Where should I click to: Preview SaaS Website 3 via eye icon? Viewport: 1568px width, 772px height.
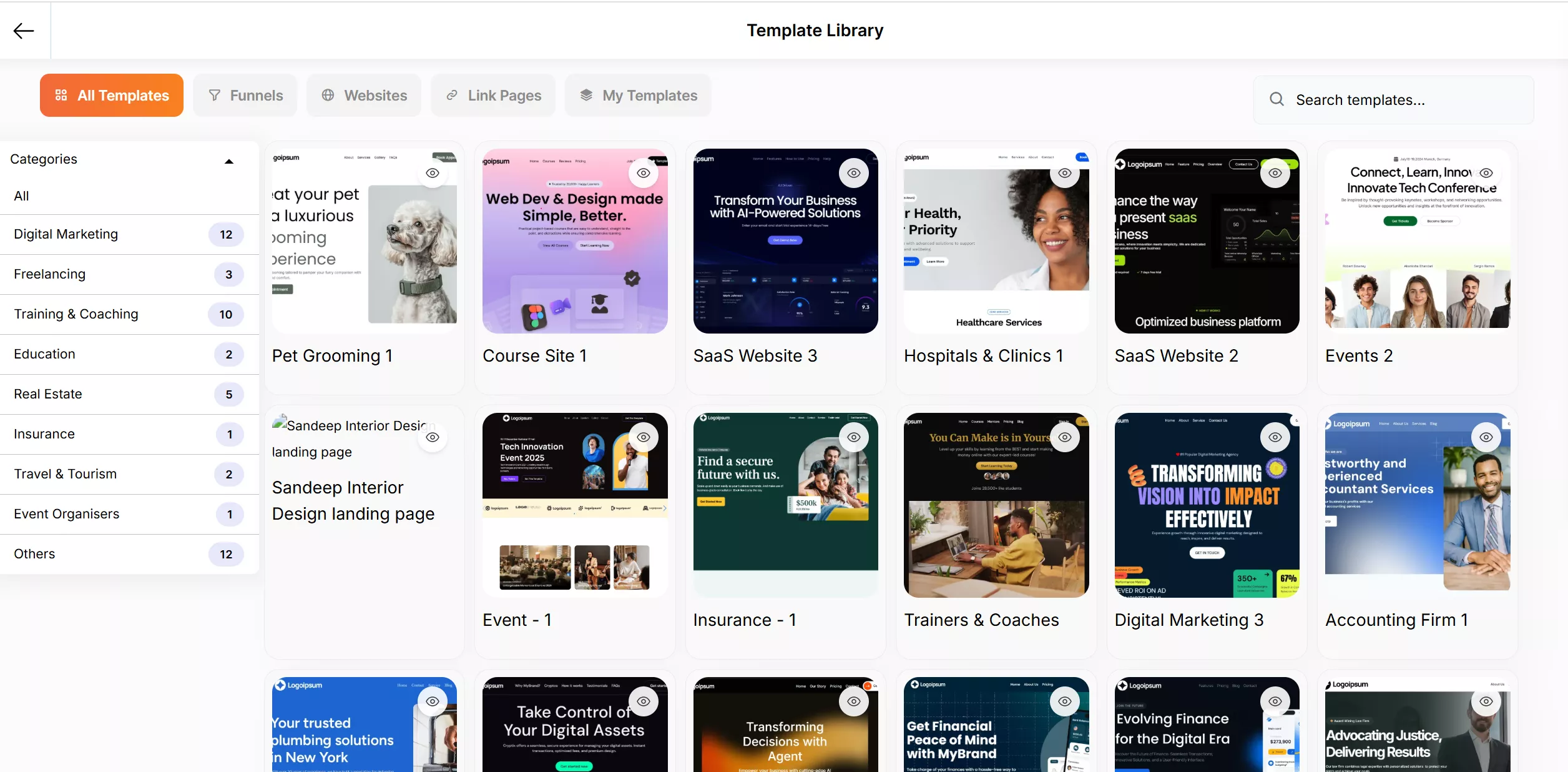point(854,173)
